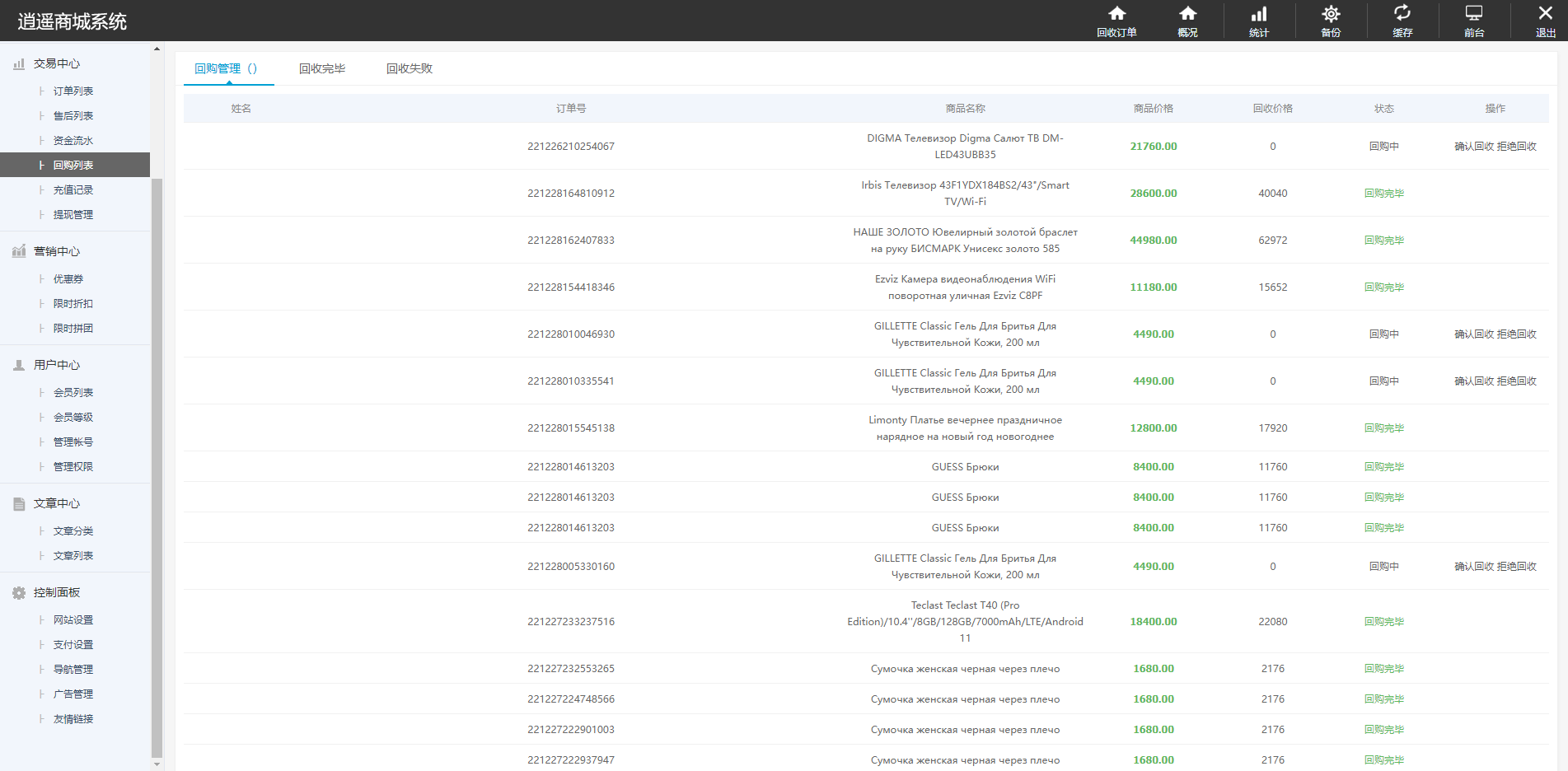This screenshot has width=1568, height=771.
Task: Click the 控制面板 gear icon in sidebar
Action: point(19,593)
